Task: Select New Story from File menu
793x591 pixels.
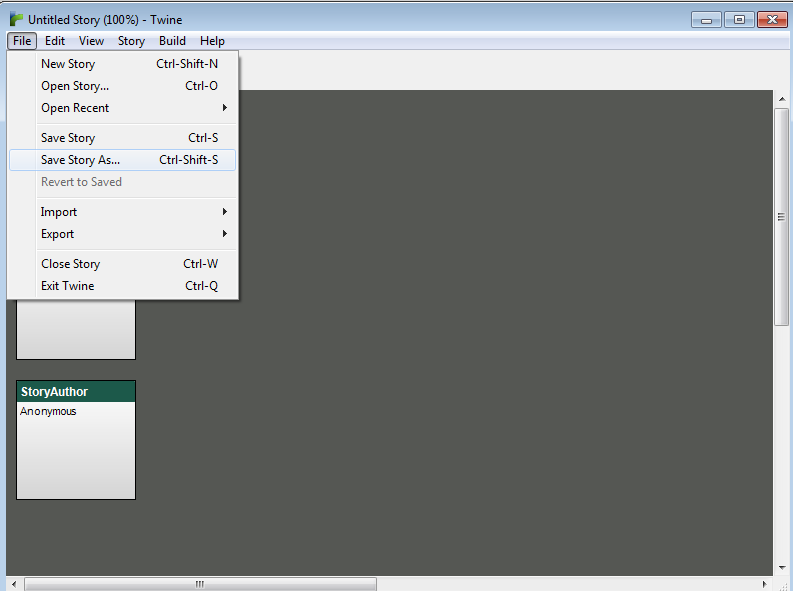Action: pyautogui.click(x=68, y=64)
